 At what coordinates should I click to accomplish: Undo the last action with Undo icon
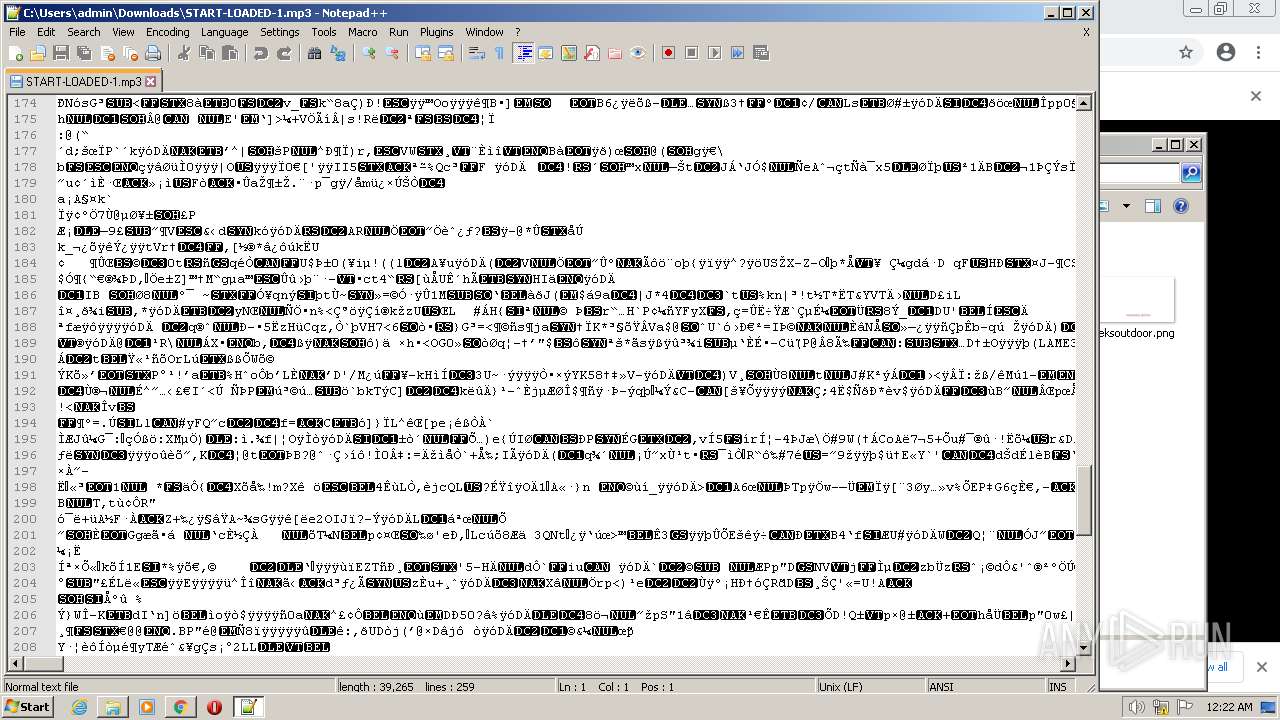click(260, 53)
